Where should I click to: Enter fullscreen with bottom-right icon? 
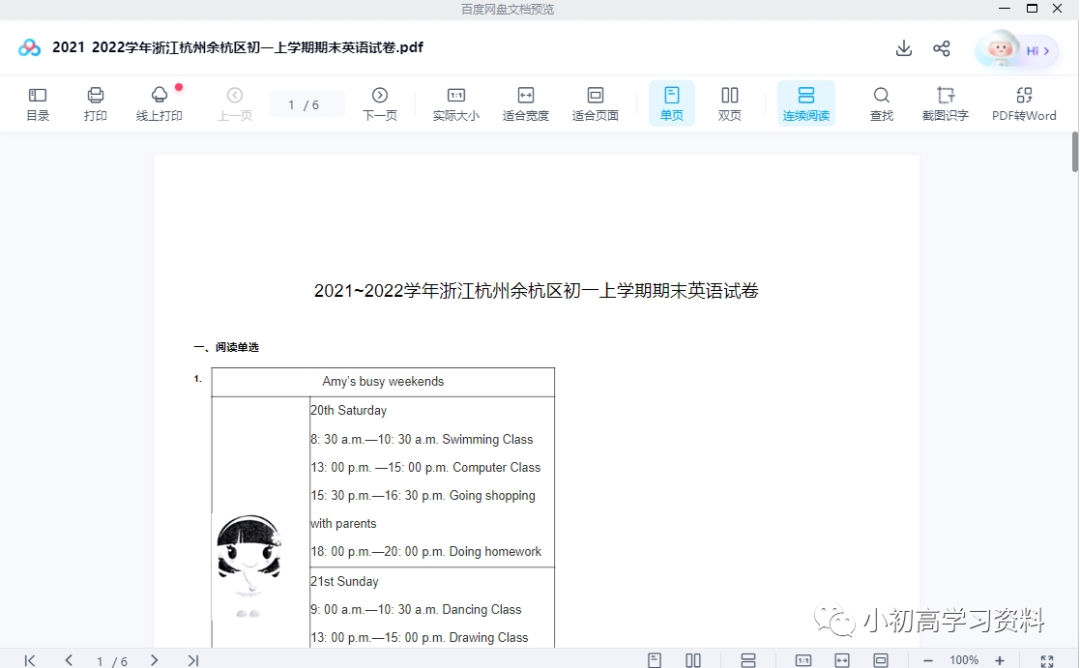click(1047, 661)
